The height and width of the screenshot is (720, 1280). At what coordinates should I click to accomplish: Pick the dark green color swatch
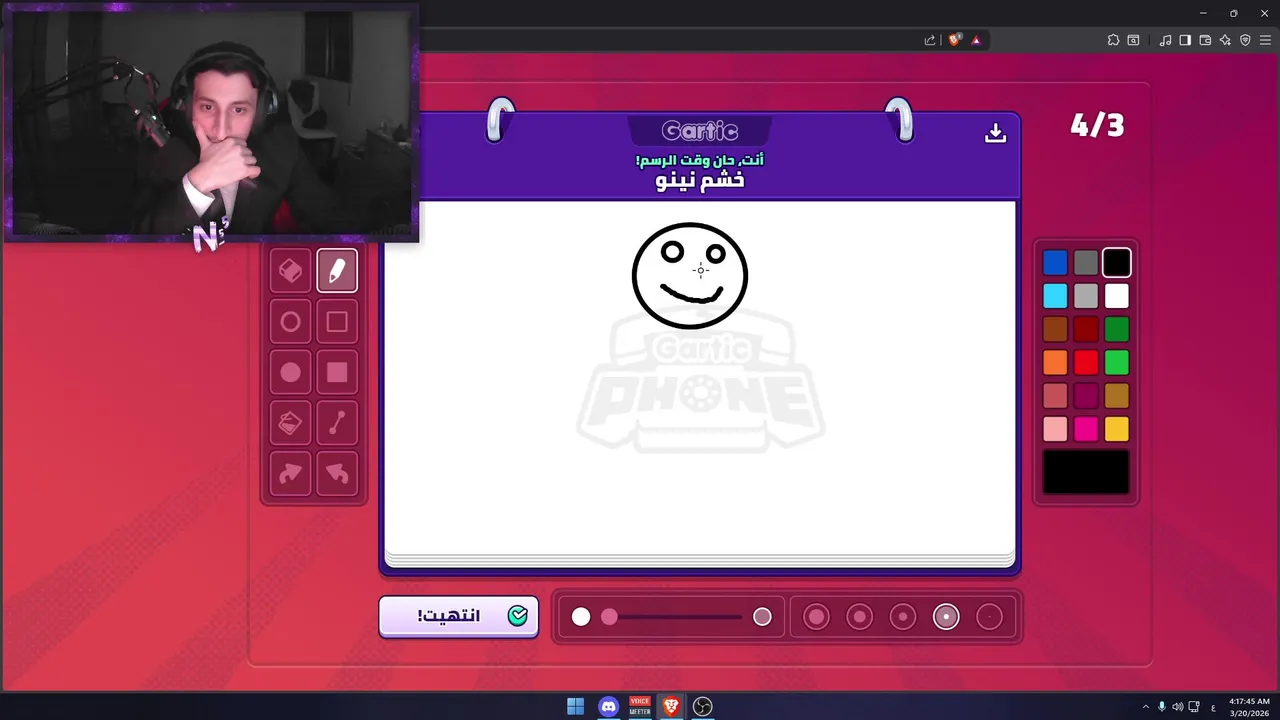(1117, 329)
